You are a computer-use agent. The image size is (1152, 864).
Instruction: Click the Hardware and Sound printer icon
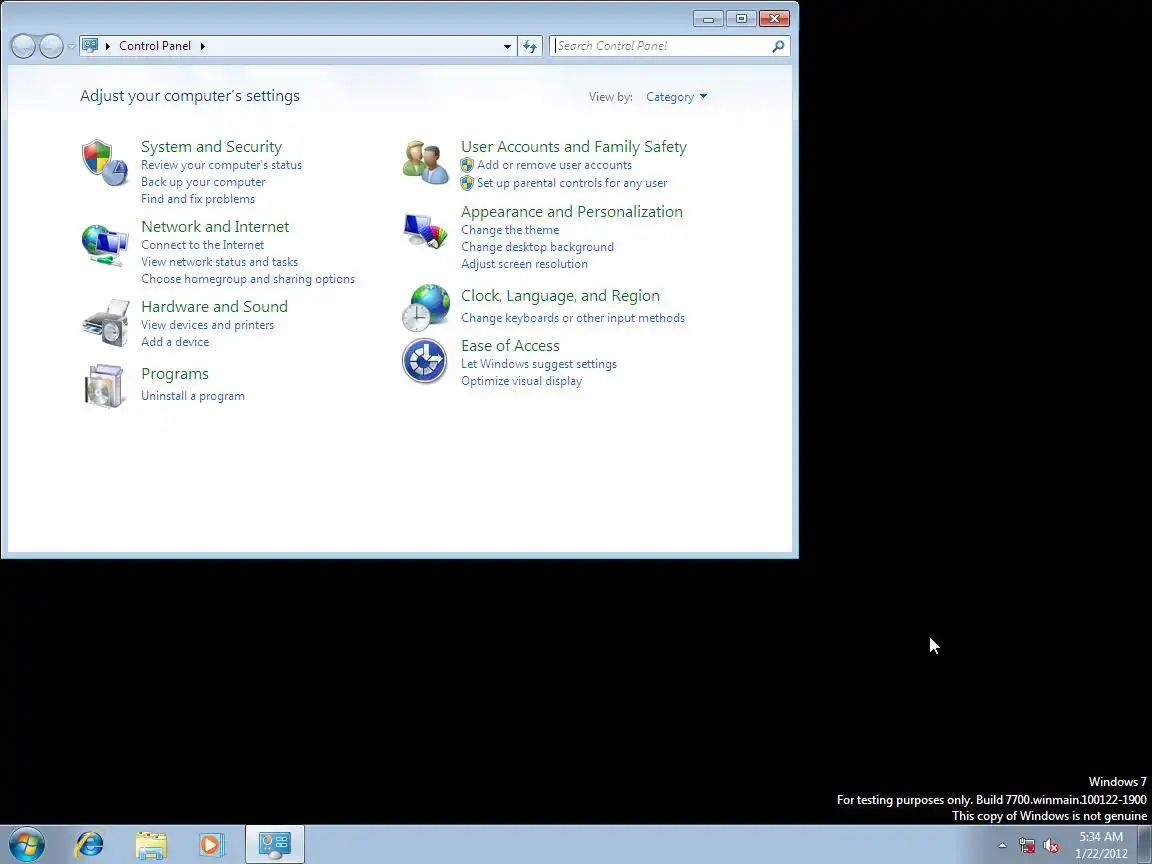pos(106,323)
